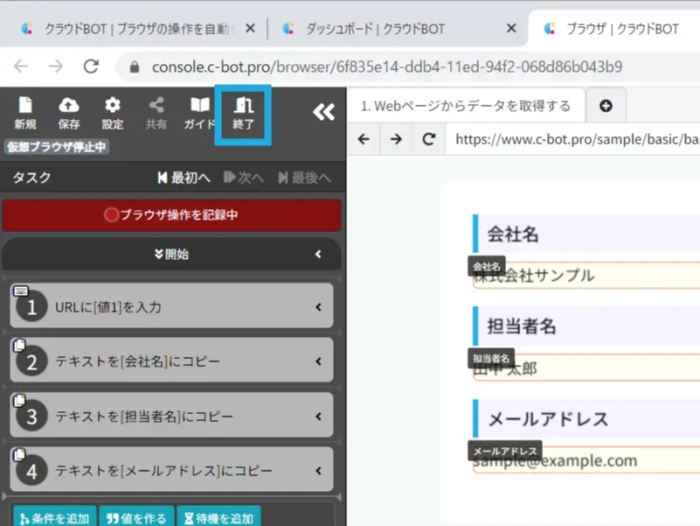Reload the virtual browser page
Viewport: 700px width, 526px height.
[428, 139]
